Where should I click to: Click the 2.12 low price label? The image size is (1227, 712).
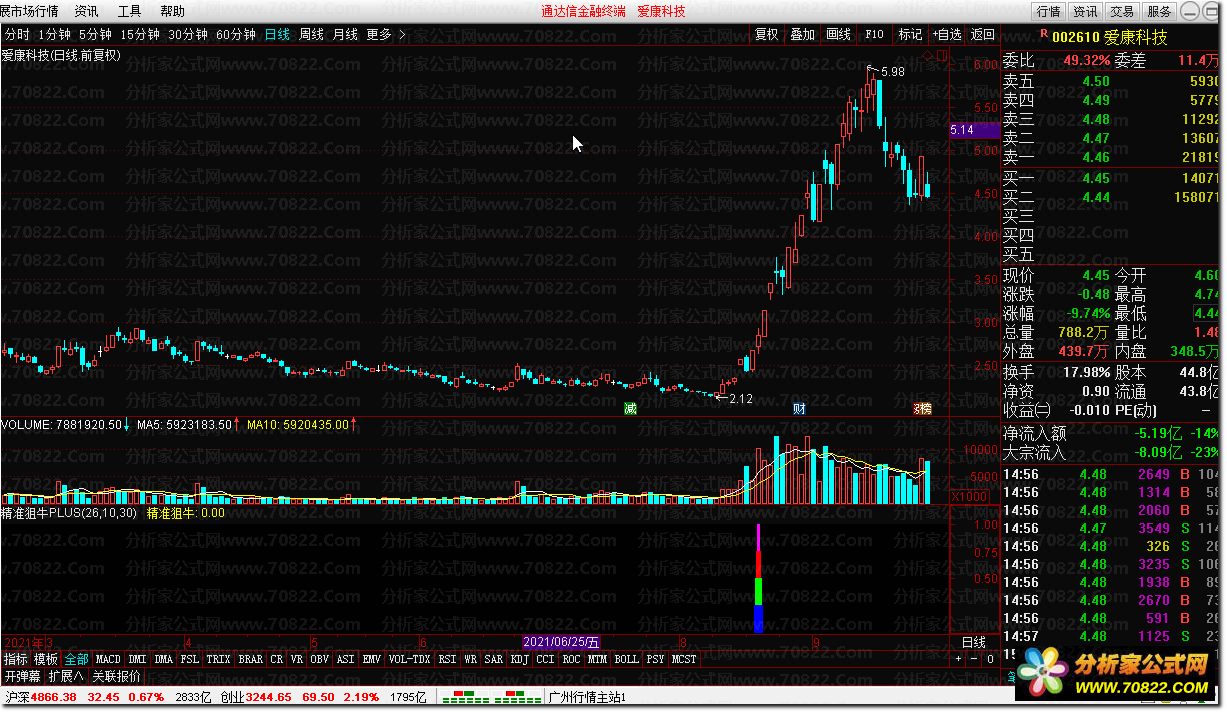pos(740,399)
